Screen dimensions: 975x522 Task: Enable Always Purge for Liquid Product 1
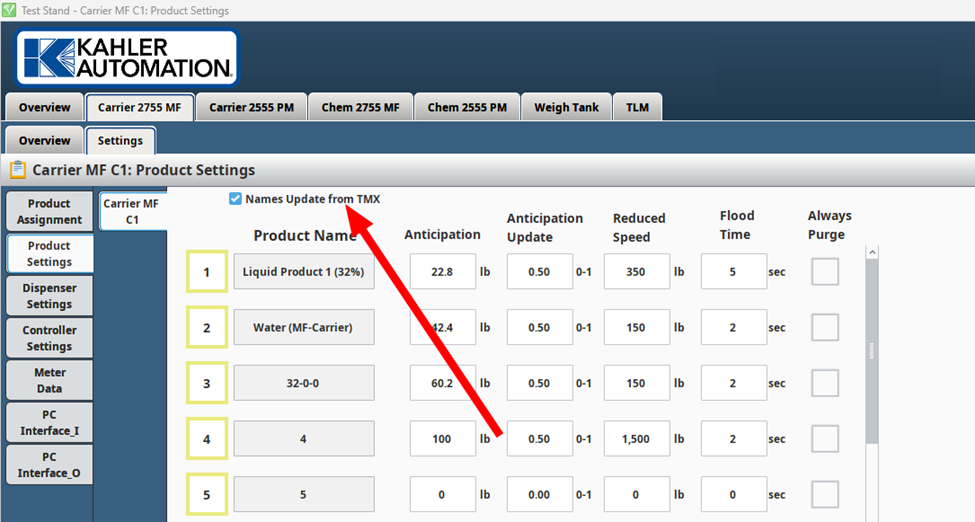coord(824,272)
